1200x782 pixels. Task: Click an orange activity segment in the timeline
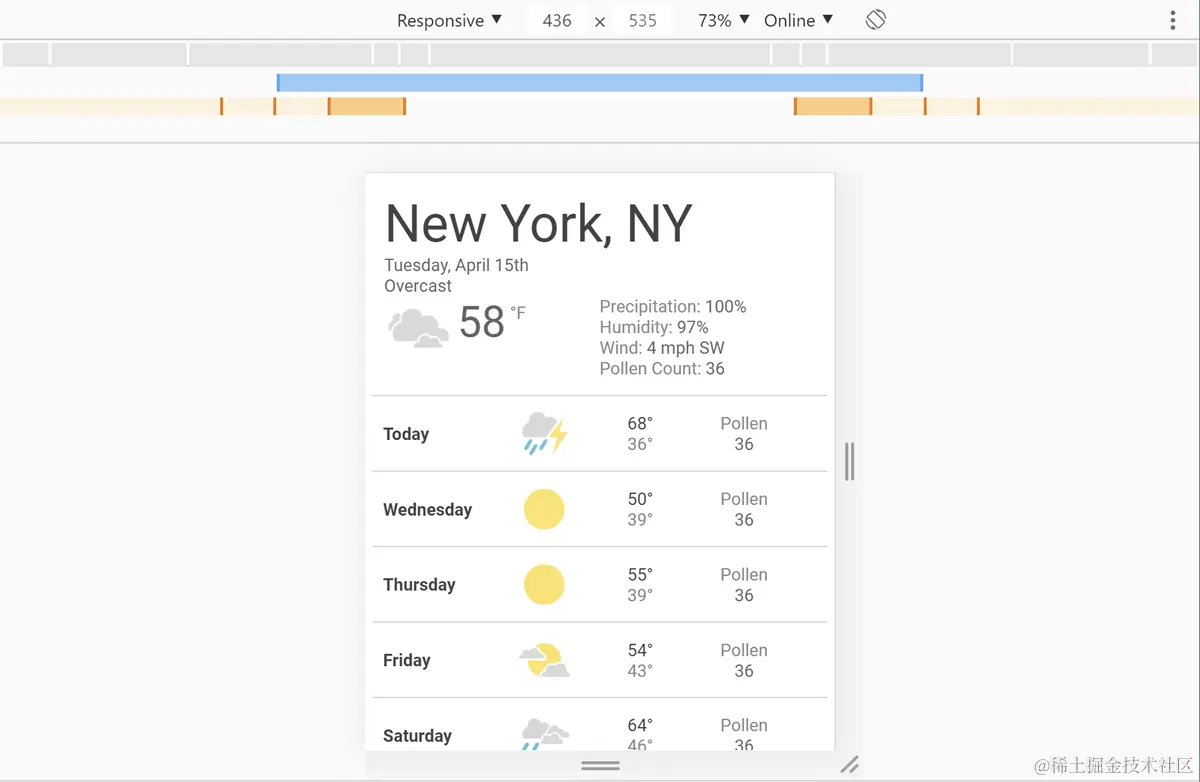click(x=366, y=105)
